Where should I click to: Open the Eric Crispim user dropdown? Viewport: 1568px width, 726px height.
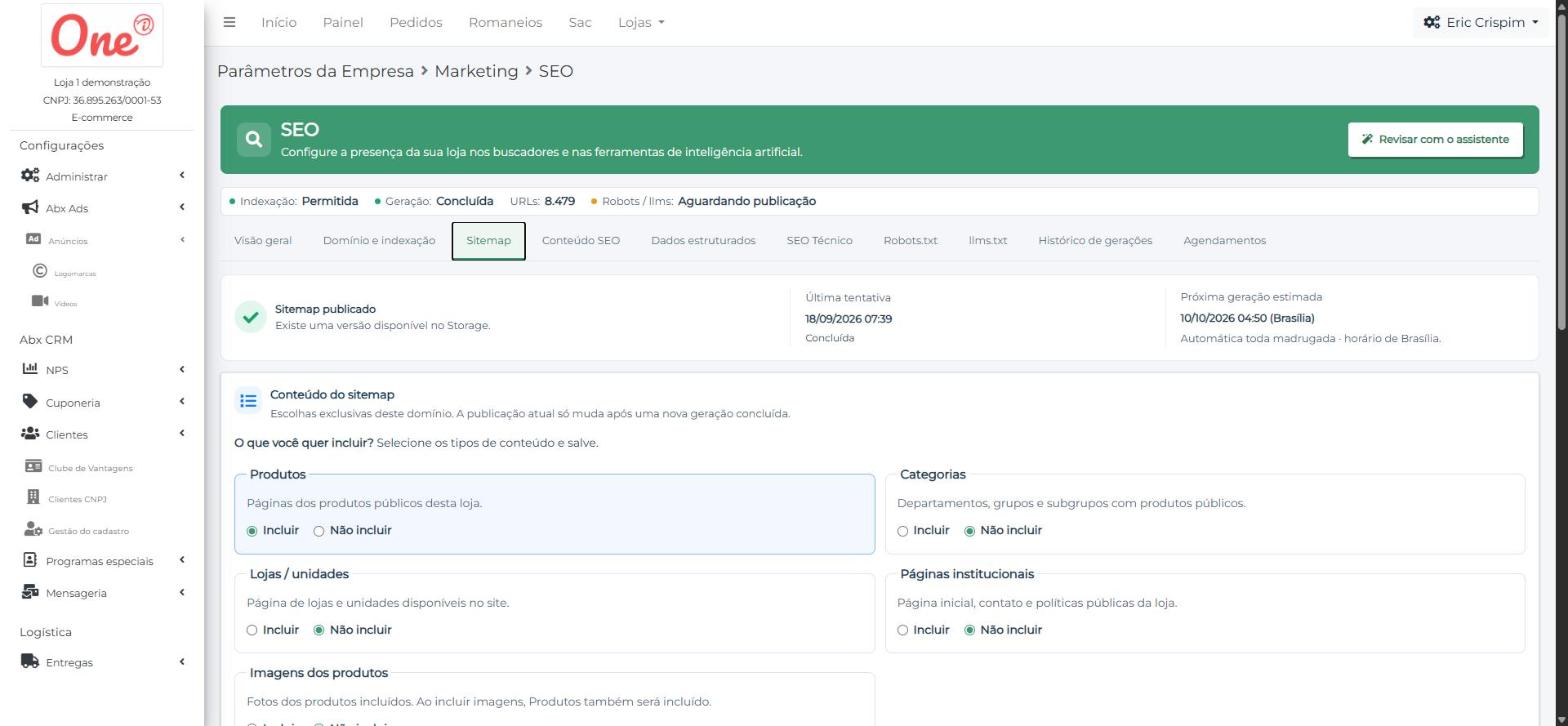[1480, 22]
